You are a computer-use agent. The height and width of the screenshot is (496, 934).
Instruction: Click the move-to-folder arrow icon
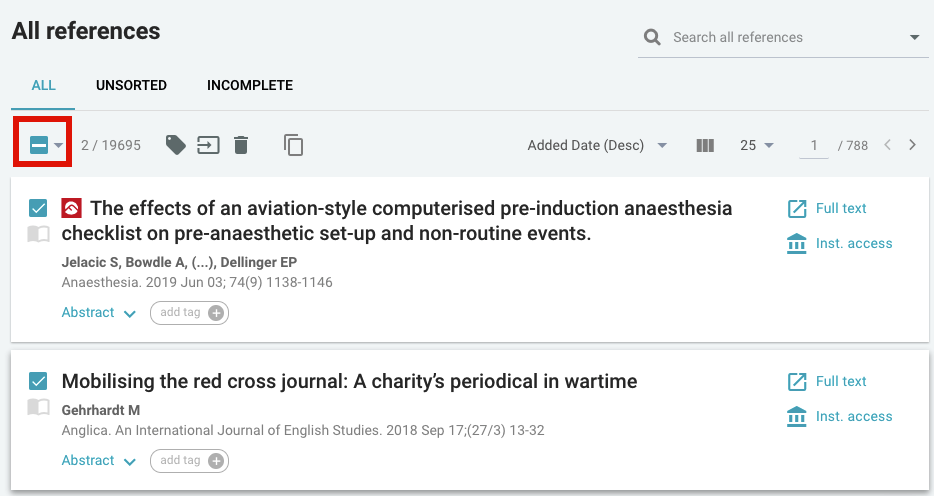[208, 145]
